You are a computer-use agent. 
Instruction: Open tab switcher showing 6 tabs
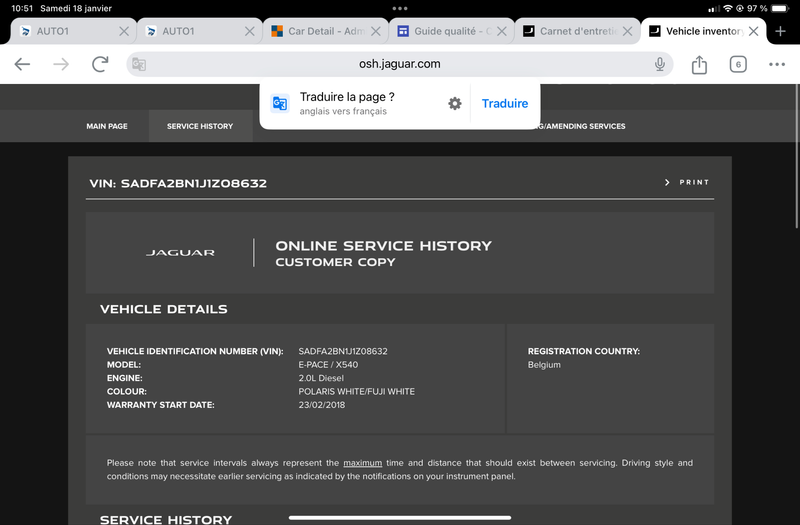tap(738, 64)
